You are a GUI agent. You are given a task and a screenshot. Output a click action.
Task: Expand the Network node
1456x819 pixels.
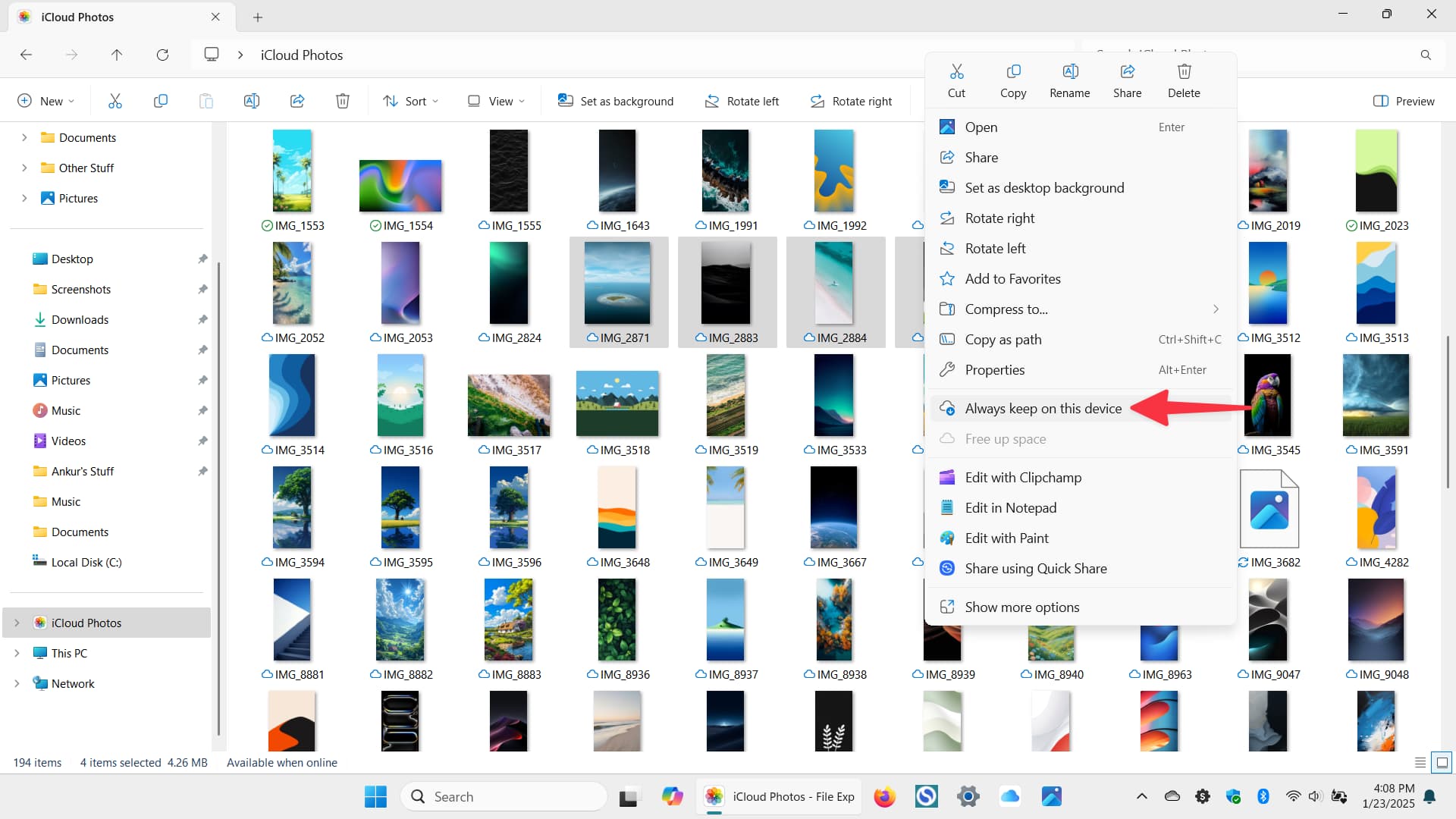point(17,683)
